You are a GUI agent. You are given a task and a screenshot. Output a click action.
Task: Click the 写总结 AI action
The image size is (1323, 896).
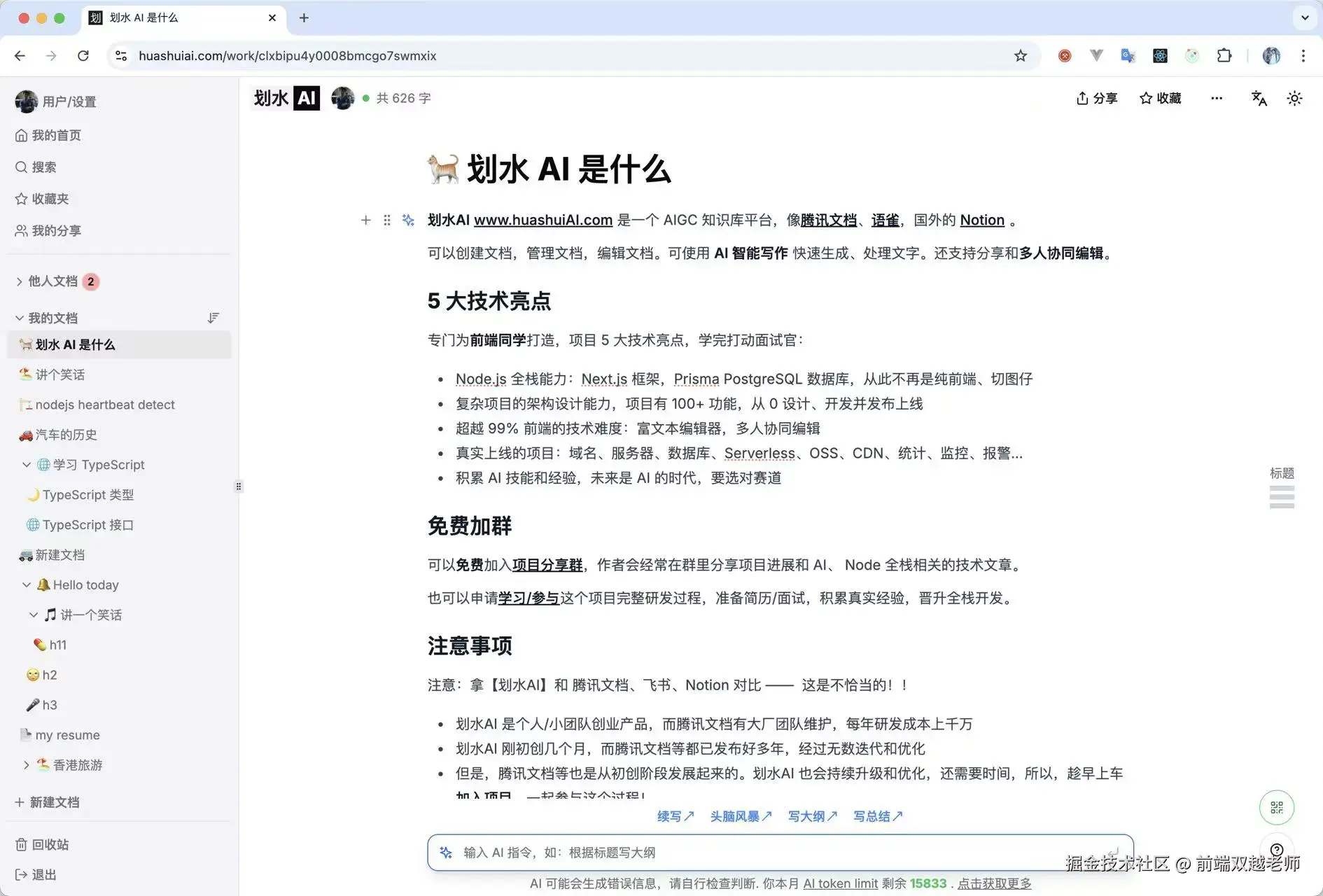point(876,815)
